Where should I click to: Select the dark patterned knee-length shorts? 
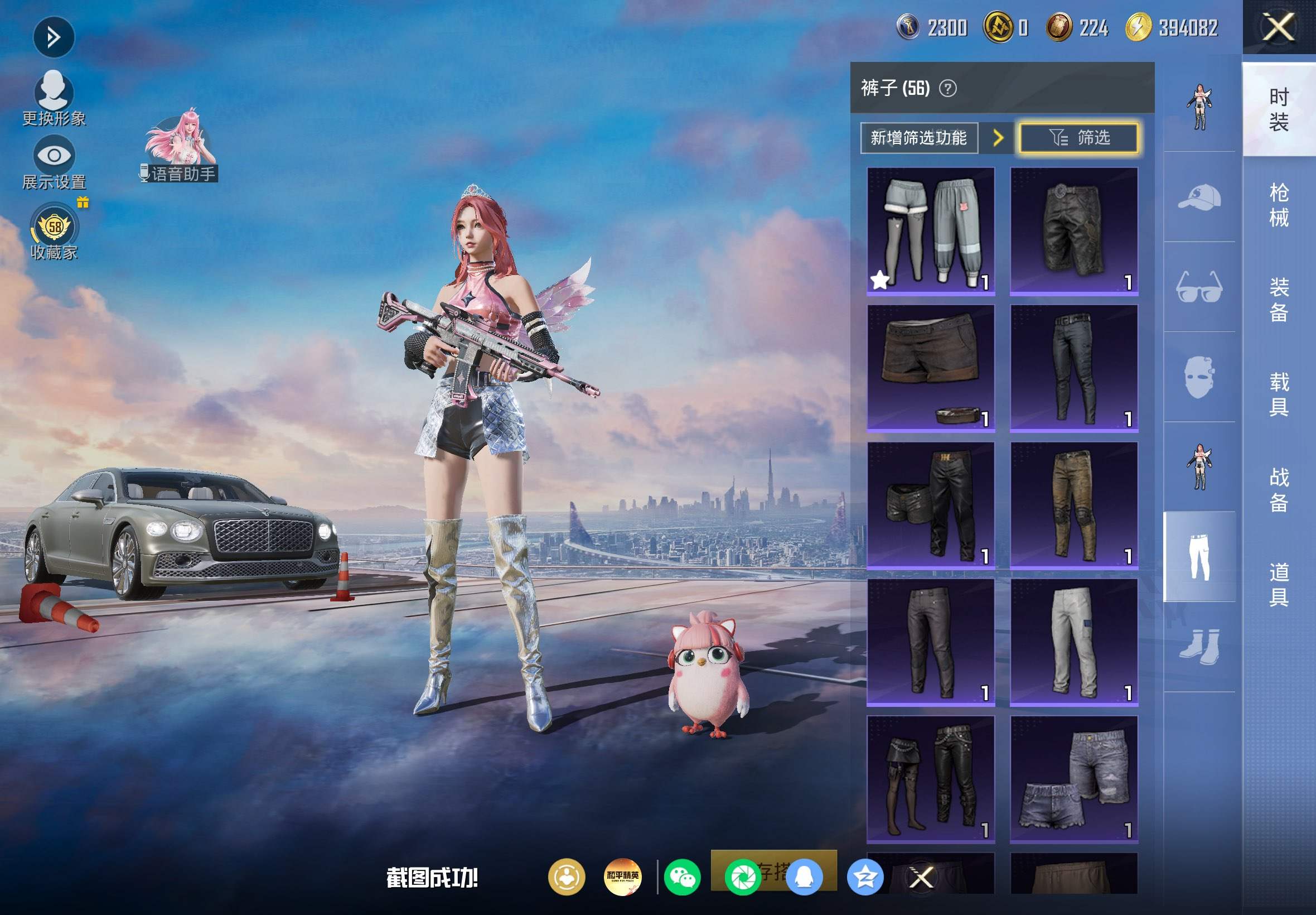coord(1073,232)
